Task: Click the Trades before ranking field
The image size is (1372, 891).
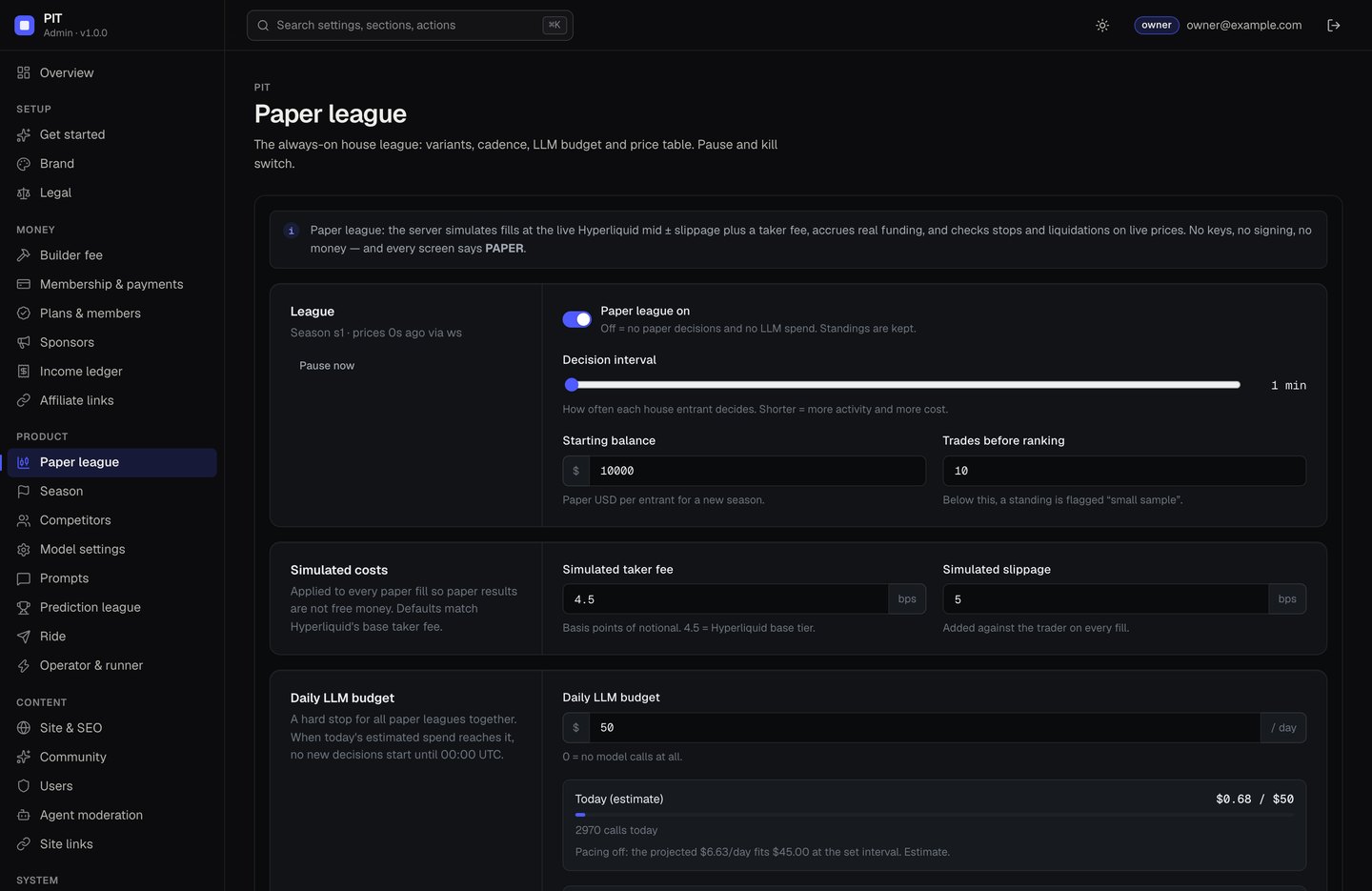Action: [1124, 471]
